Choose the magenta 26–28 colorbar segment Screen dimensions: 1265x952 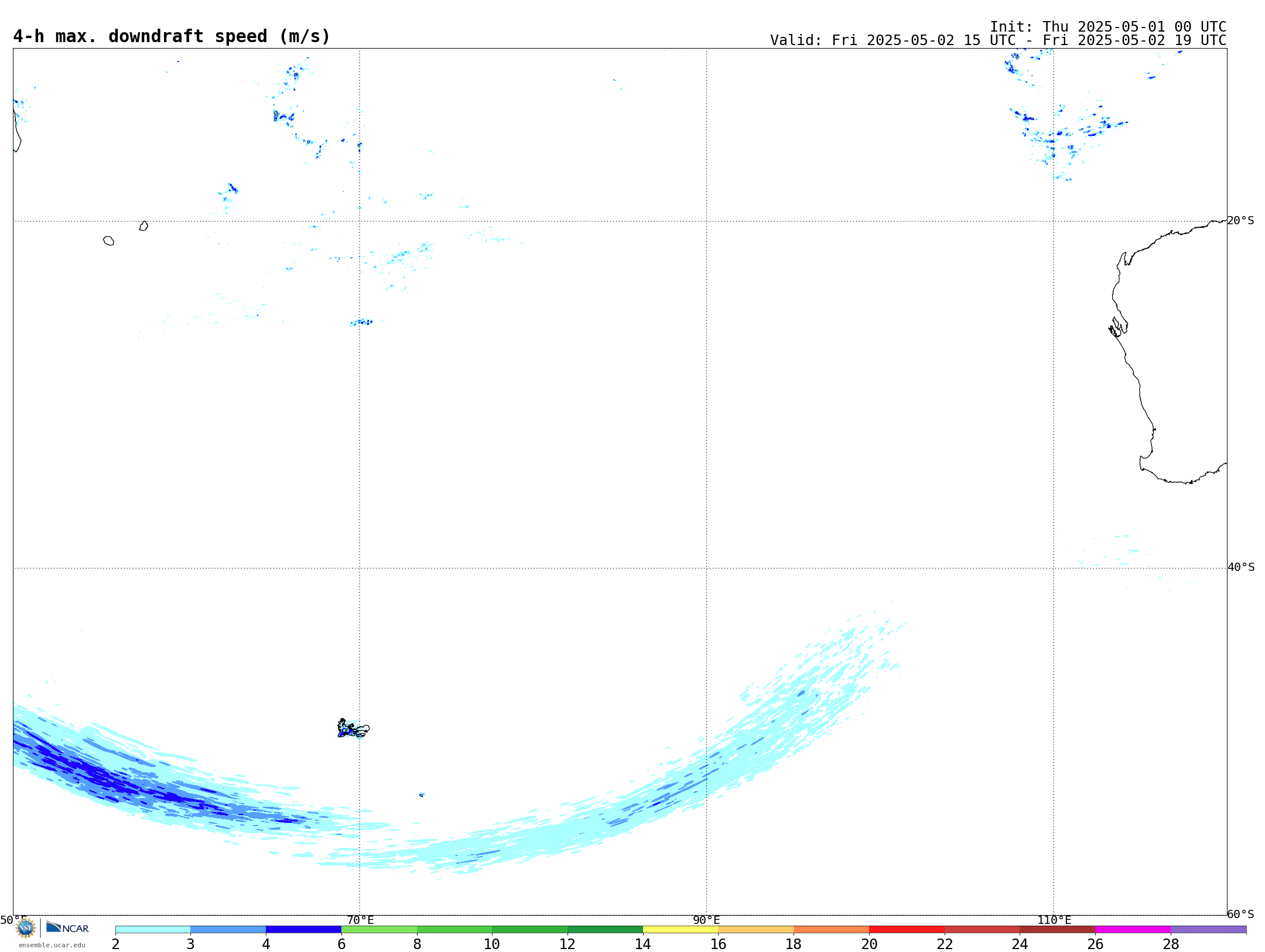point(1133,930)
